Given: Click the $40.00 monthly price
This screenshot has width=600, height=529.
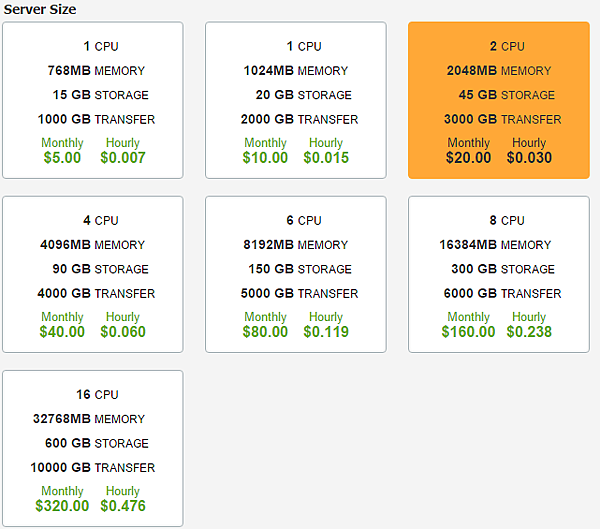Looking at the screenshot, I should 62,332.
